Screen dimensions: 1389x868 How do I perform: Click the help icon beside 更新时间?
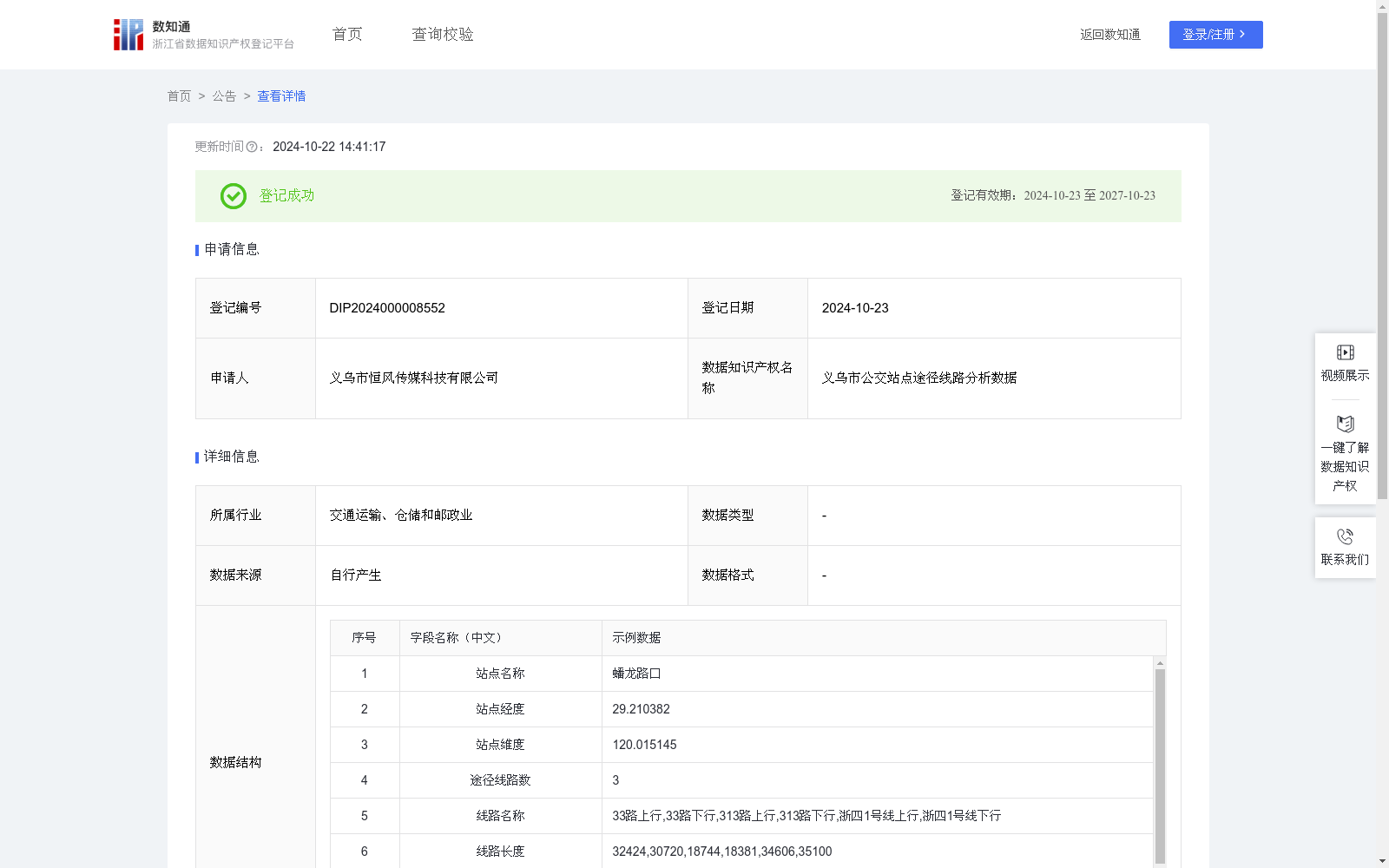pos(252,148)
